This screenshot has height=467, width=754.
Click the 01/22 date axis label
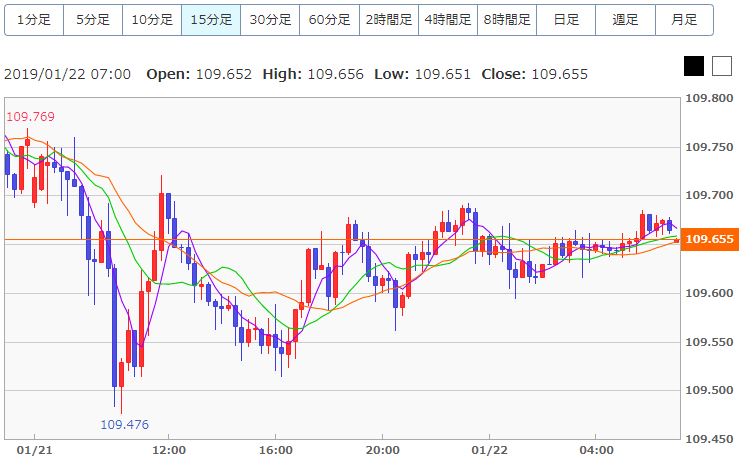tap(489, 451)
